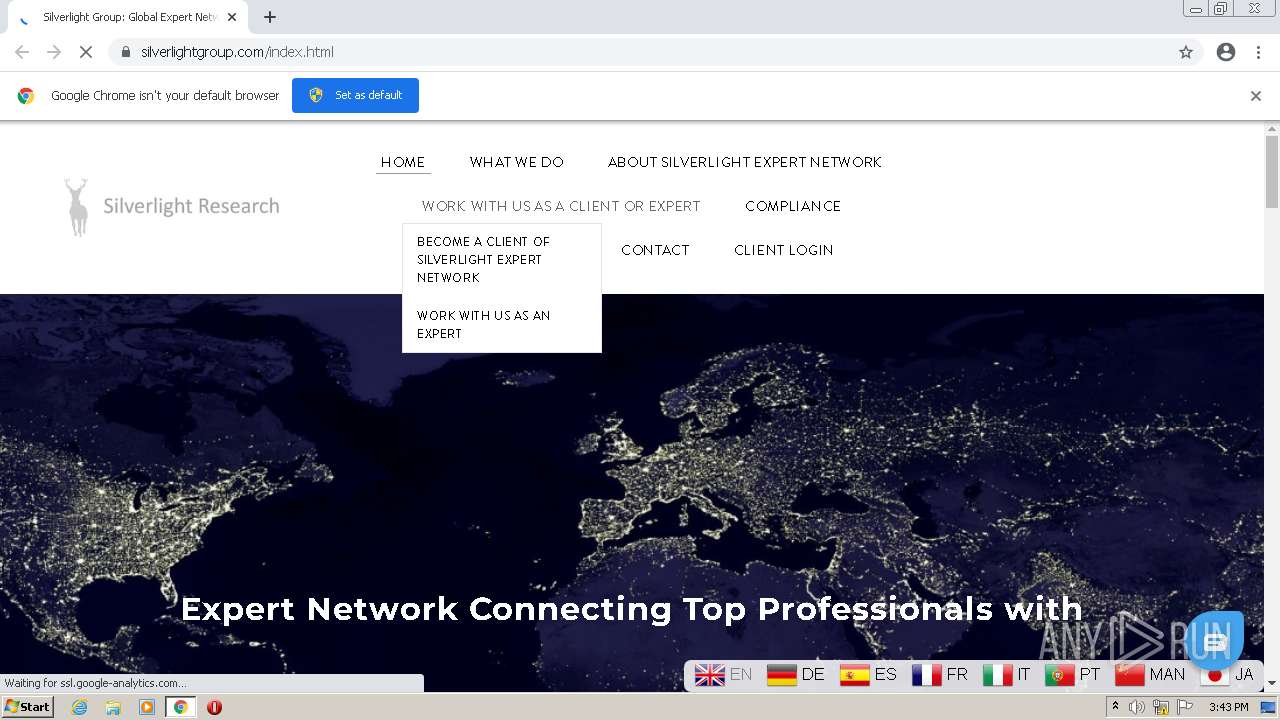
Task: Switch site language to Mandarin flag
Action: coord(1129,675)
